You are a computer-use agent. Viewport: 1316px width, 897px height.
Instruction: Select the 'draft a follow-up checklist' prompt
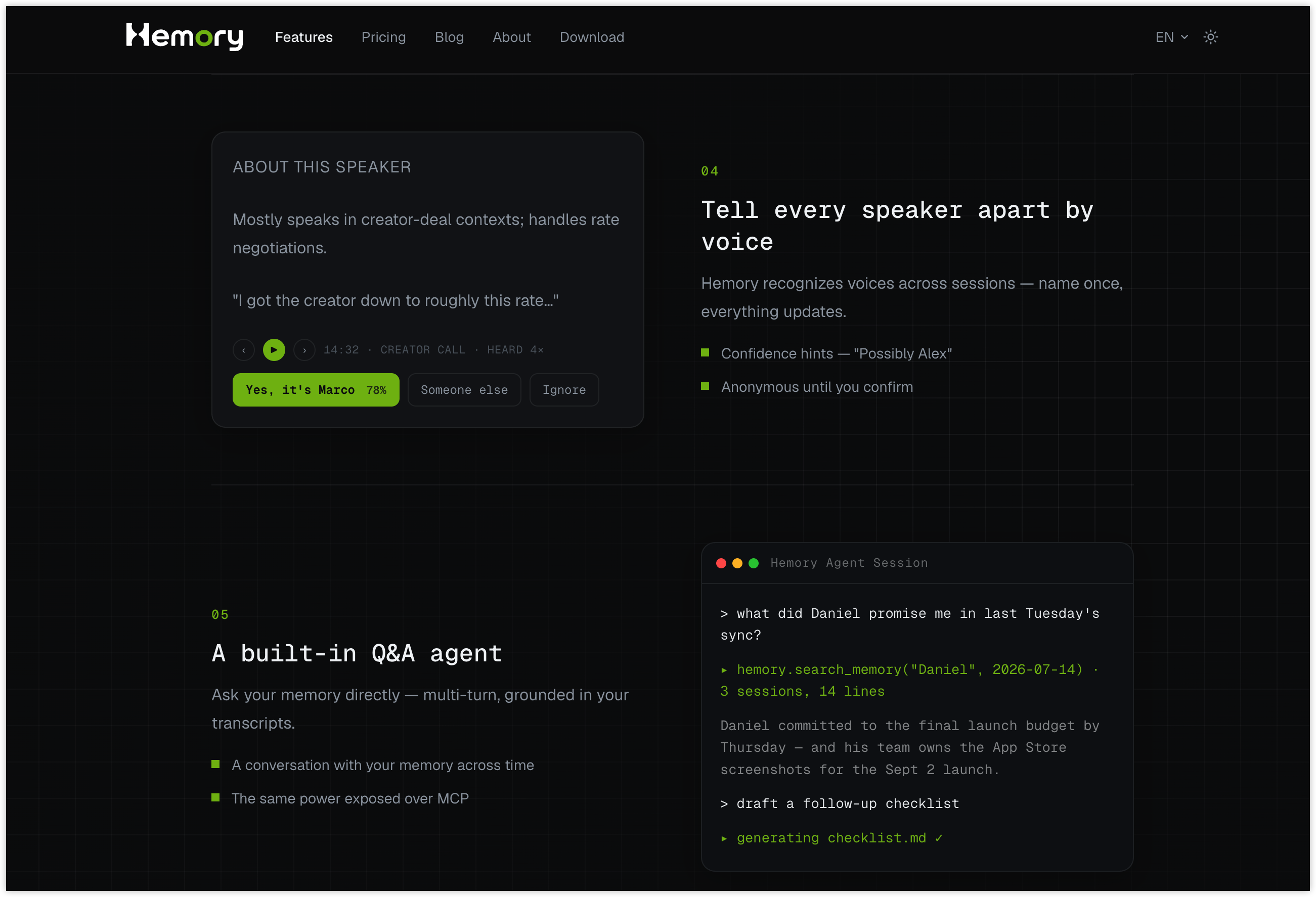[x=840, y=803]
